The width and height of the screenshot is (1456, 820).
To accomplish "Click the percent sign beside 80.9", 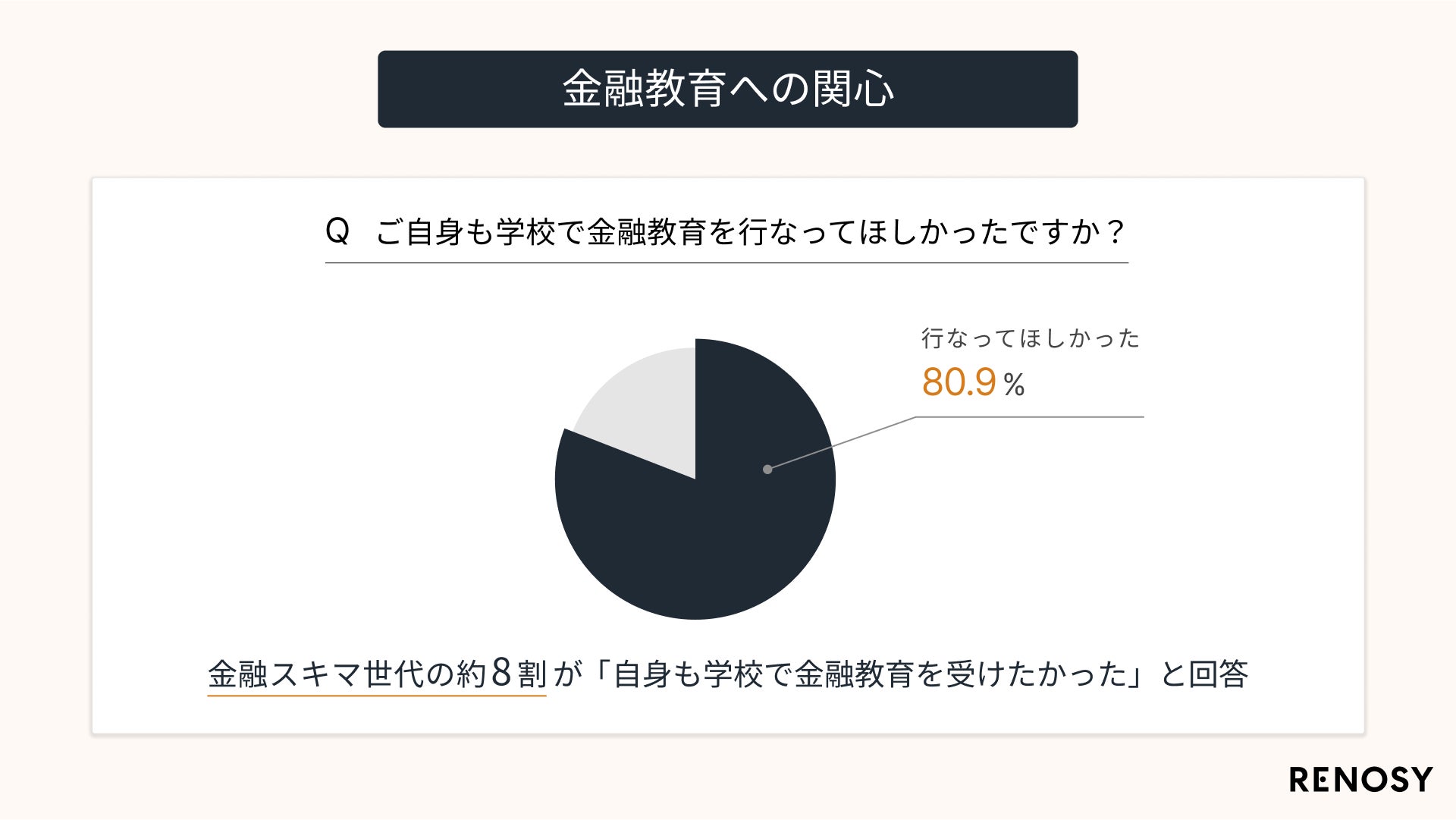I will pyautogui.click(x=1014, y=385).
